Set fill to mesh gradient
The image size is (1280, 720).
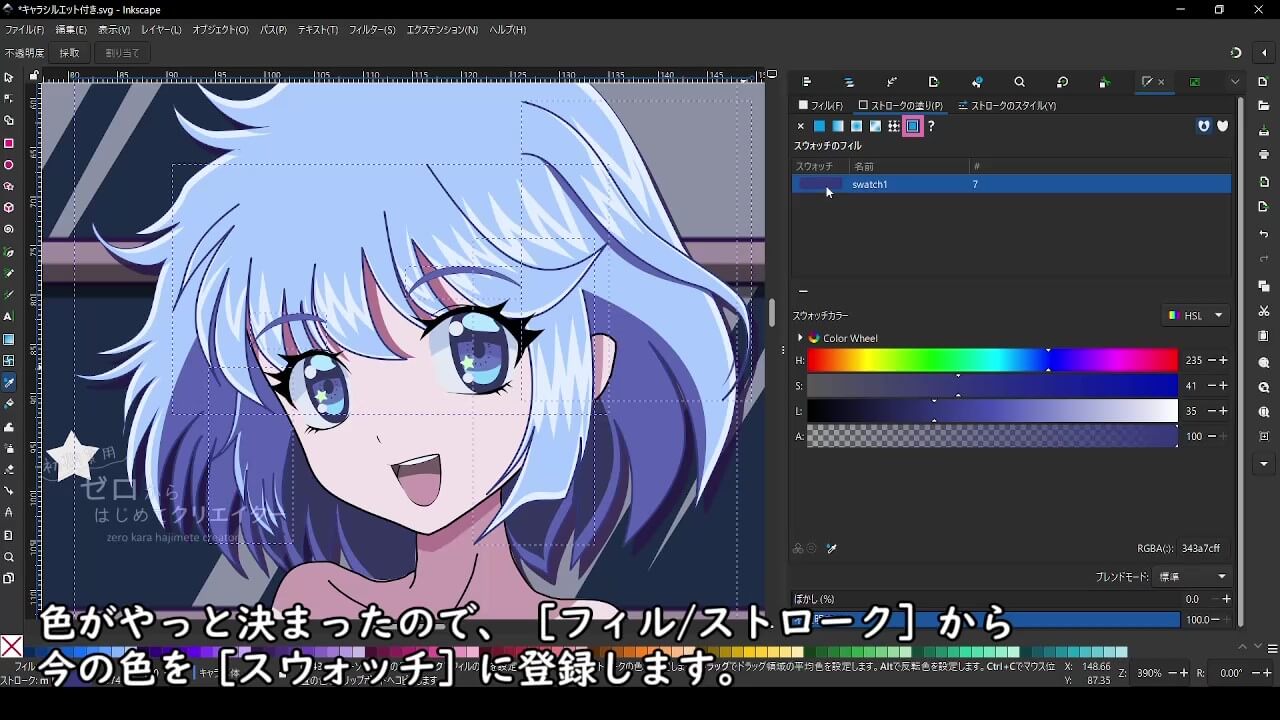875,126
